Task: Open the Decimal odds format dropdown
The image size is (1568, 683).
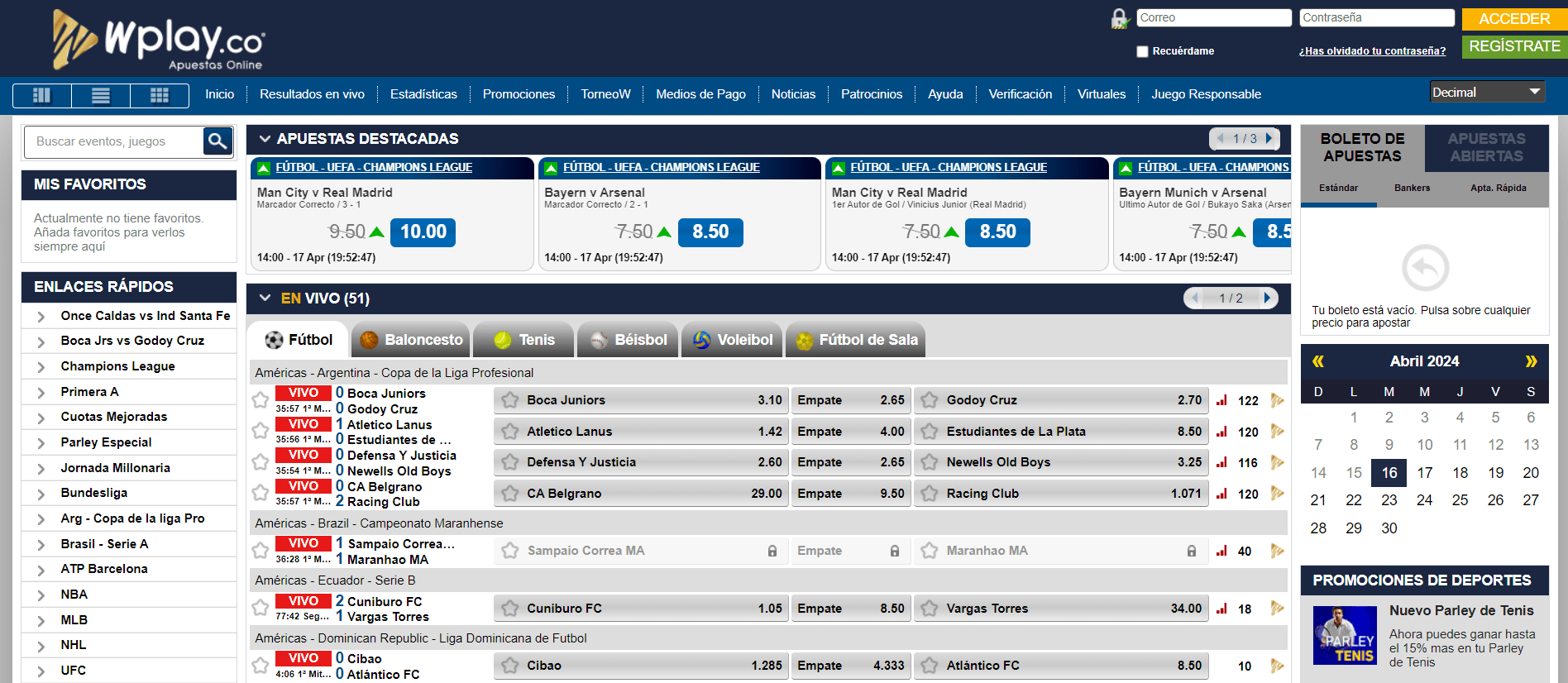Action: [1486, 92]
